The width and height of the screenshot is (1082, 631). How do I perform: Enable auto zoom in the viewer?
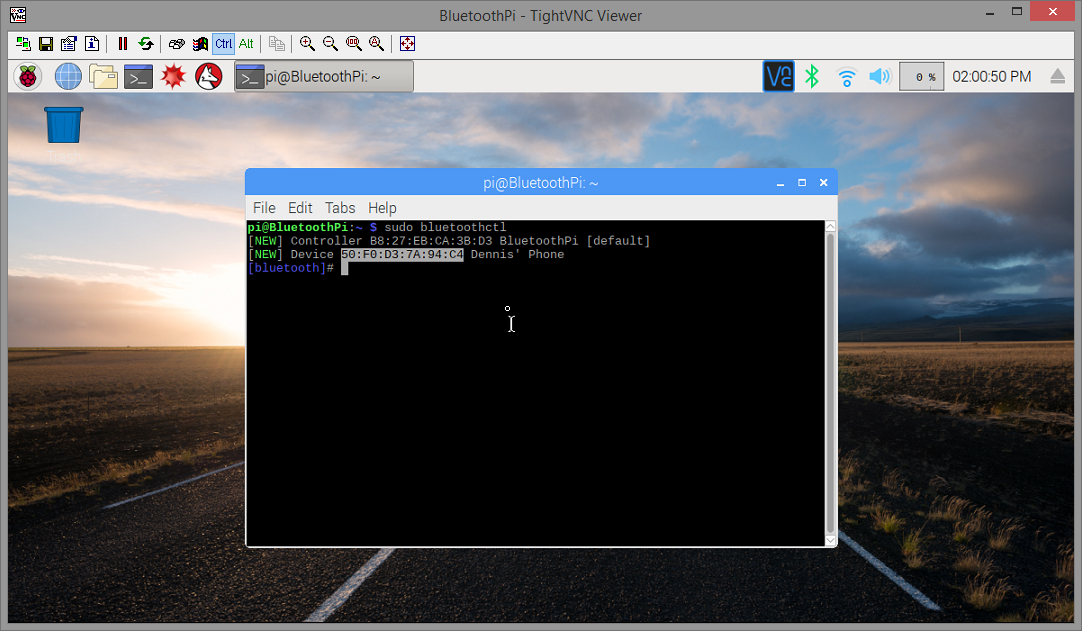point(376,43)
